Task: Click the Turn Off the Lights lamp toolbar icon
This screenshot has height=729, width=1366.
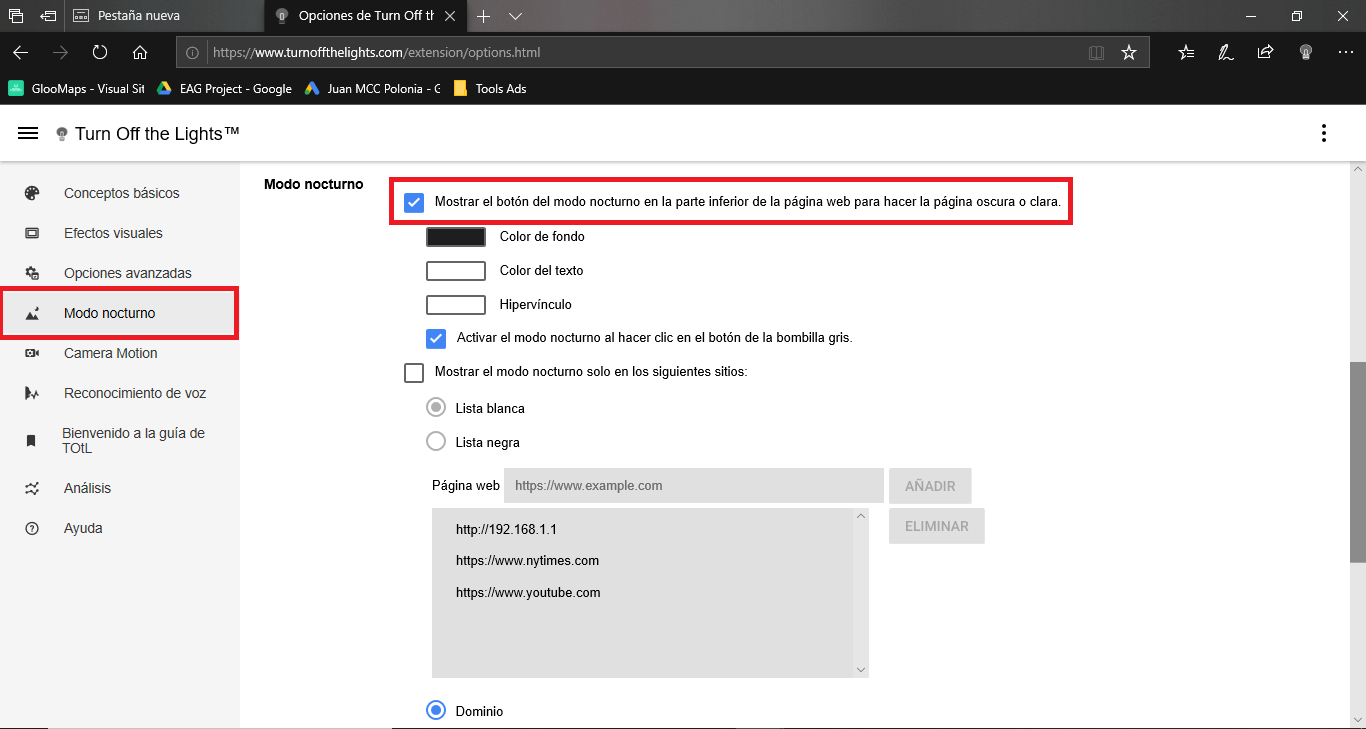Action: pyautogui.click(x=1305, y=52)
